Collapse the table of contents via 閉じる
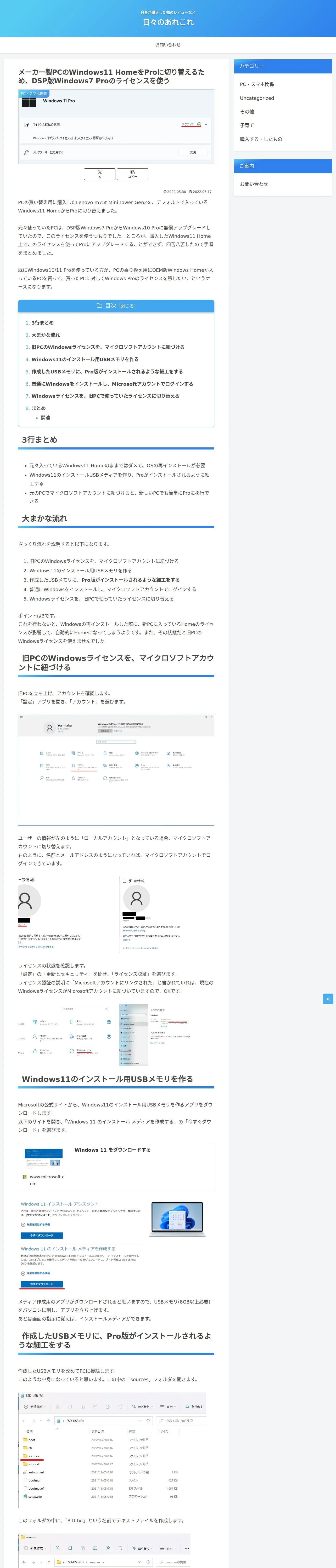Screen dimensions: 336x1568 point(127,306)
